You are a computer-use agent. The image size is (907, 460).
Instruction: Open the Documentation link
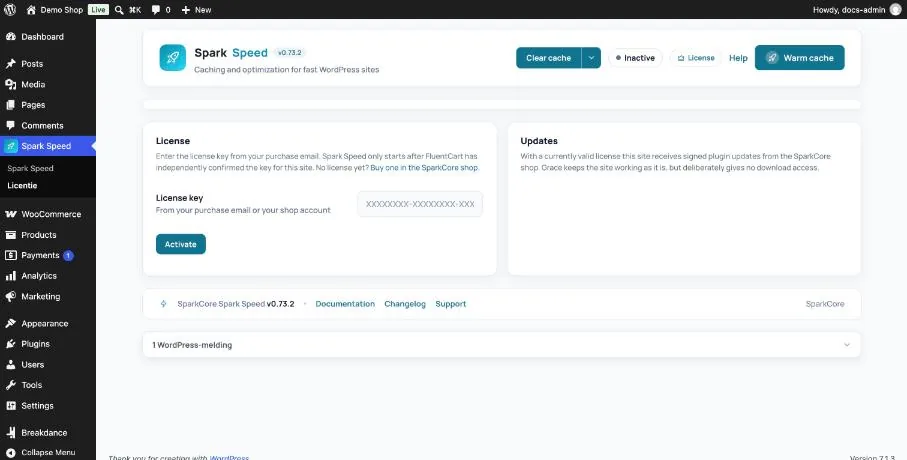(x=345, y=304)
